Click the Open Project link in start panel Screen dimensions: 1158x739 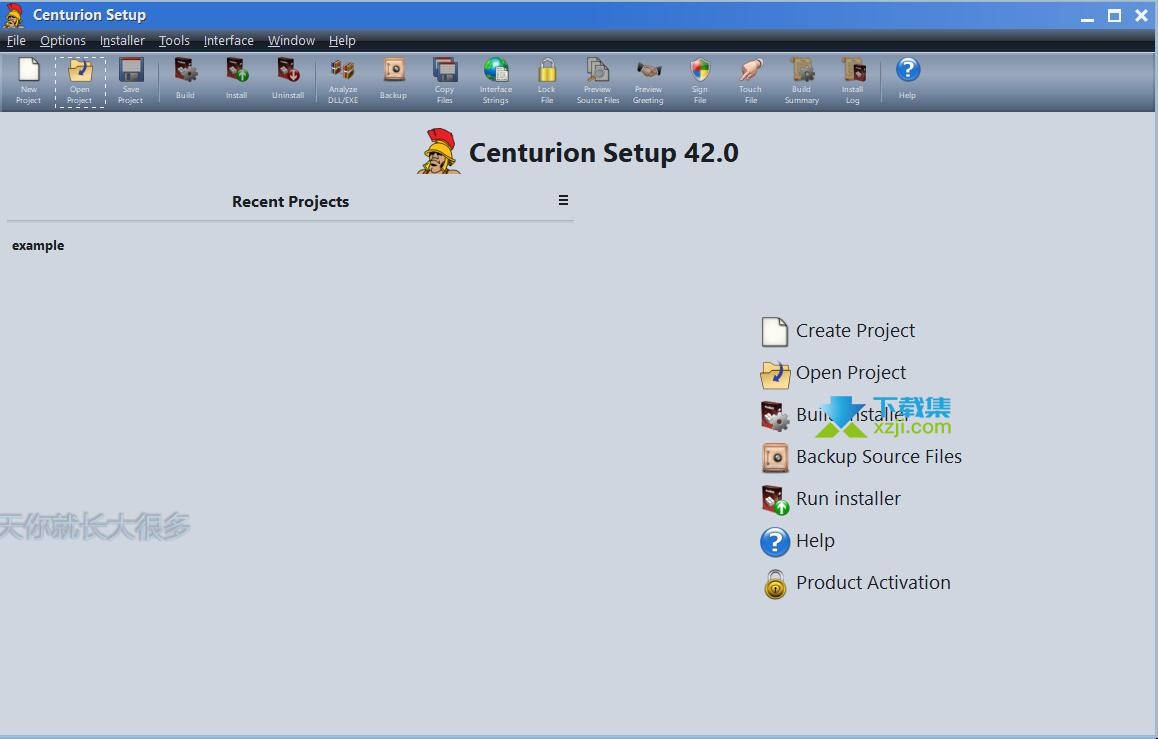[x=851, y=373]
